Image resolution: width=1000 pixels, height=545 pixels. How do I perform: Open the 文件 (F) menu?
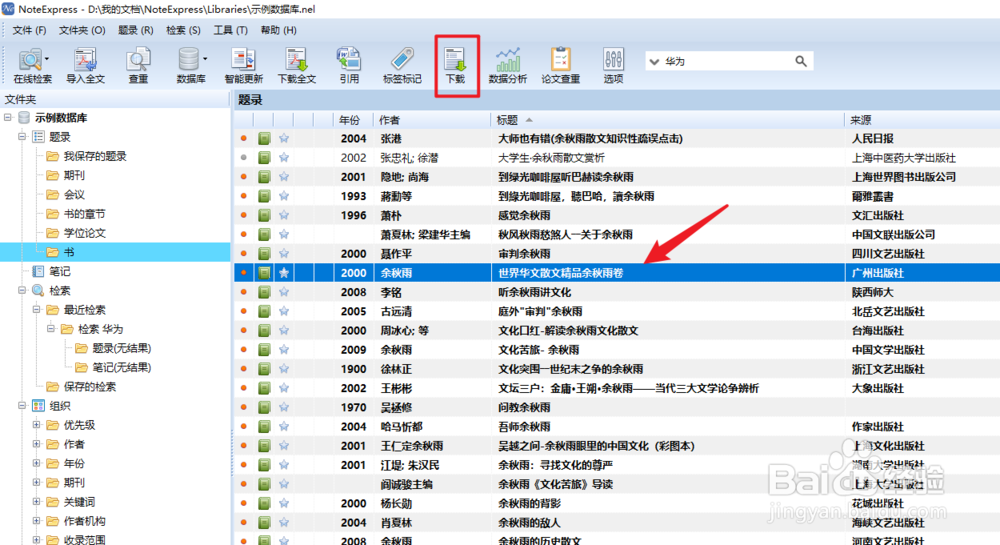click(x=29, y=30)
